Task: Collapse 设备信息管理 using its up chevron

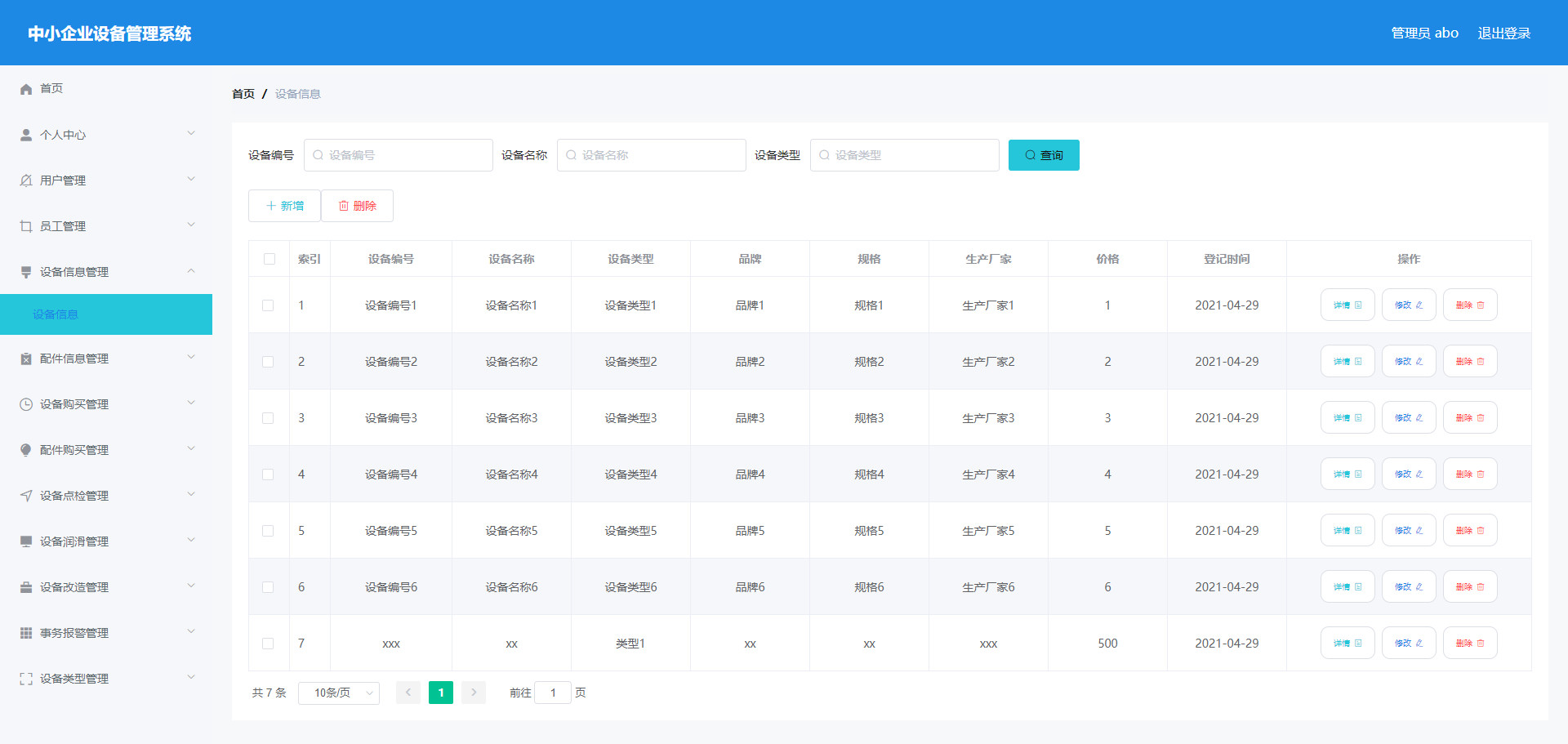Action: pos(191,270)
